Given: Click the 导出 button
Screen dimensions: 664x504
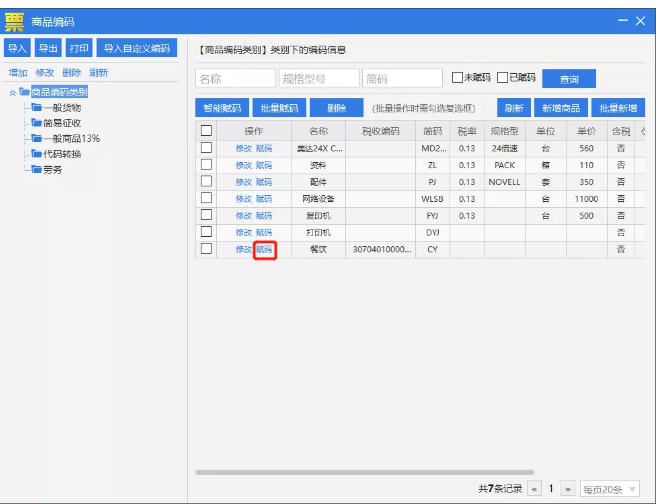Looking at the screenshot, I should (48, 48).
